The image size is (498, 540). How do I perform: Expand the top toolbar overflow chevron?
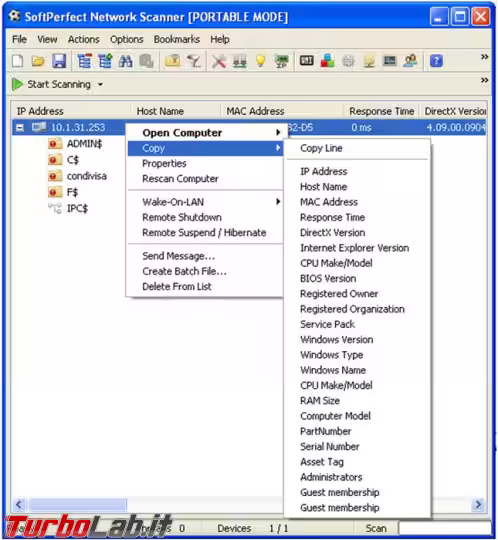click(484, 56)
